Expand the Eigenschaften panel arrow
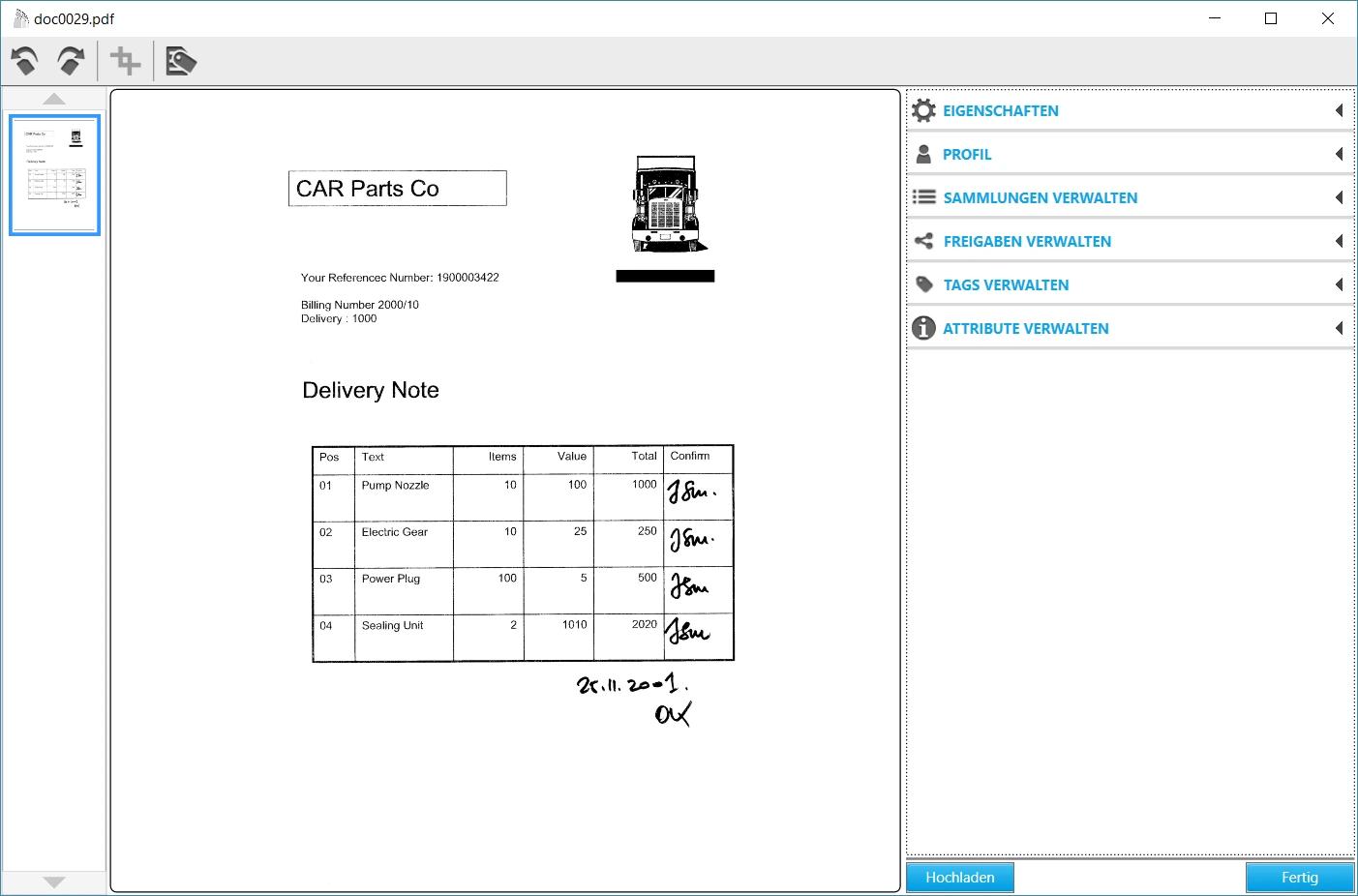Screen dimensions: 1358x896 point(1339,110)
